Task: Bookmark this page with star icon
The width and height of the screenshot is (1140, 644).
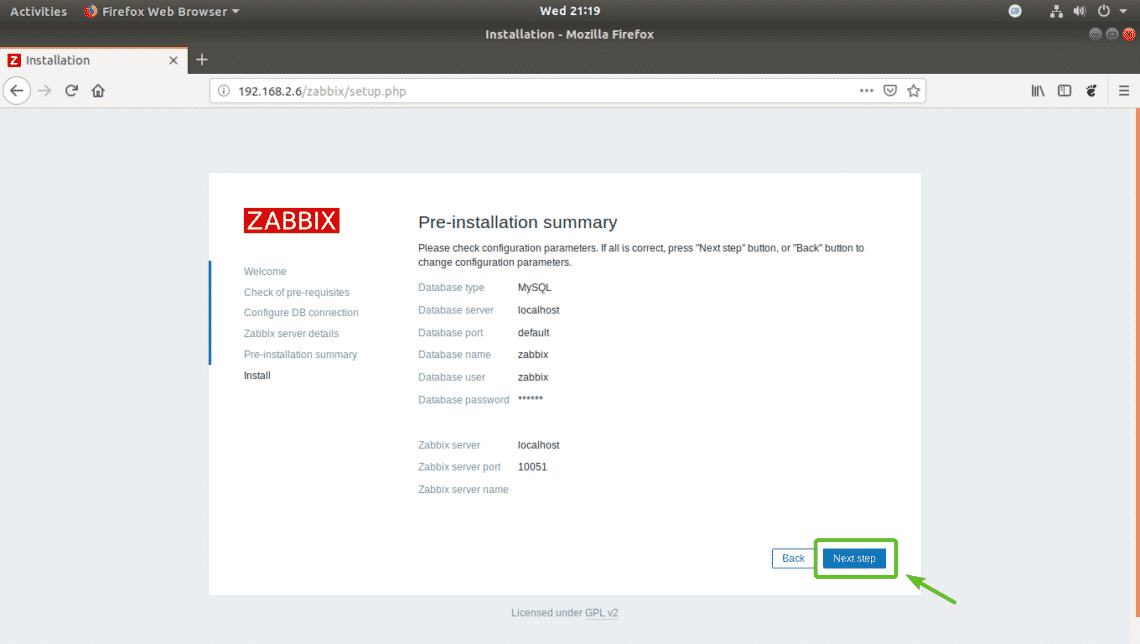Action: pyautogui.click(x=914, y=91)
